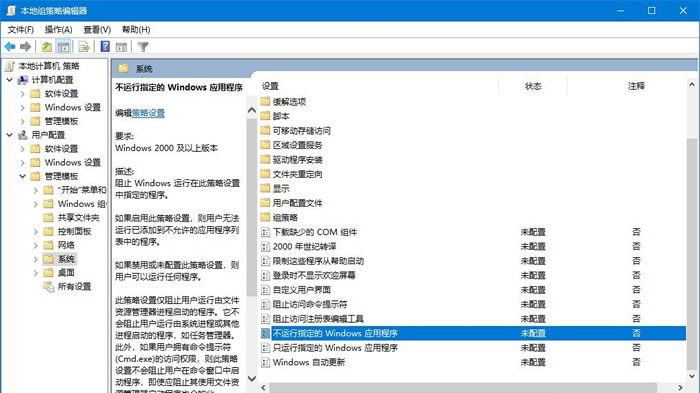Click the policy icon of 阻止访问命令提示符
Viewport: 700px width, 393px height.
point(266,304)
